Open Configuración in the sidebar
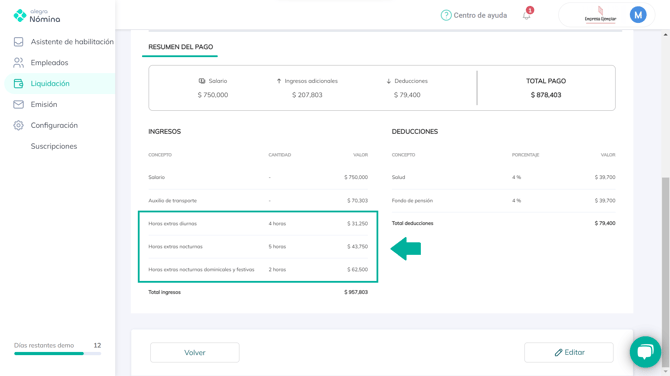 click(x=54, y=125)
